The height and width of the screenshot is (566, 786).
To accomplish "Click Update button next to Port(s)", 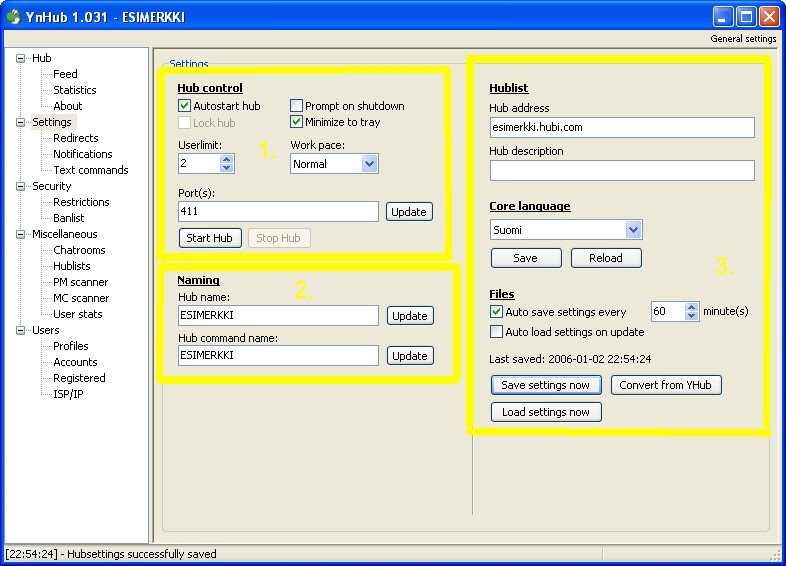I will pyautogui.click(x=409, y=212).
